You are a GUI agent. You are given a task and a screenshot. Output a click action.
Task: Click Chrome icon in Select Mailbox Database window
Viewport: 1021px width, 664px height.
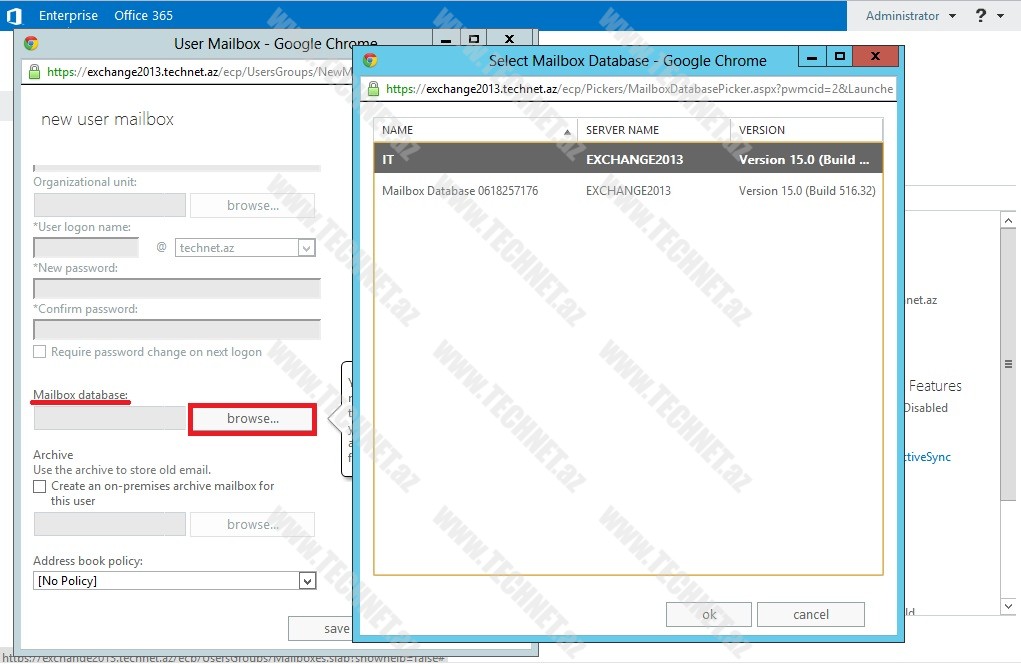coord(370,60)
